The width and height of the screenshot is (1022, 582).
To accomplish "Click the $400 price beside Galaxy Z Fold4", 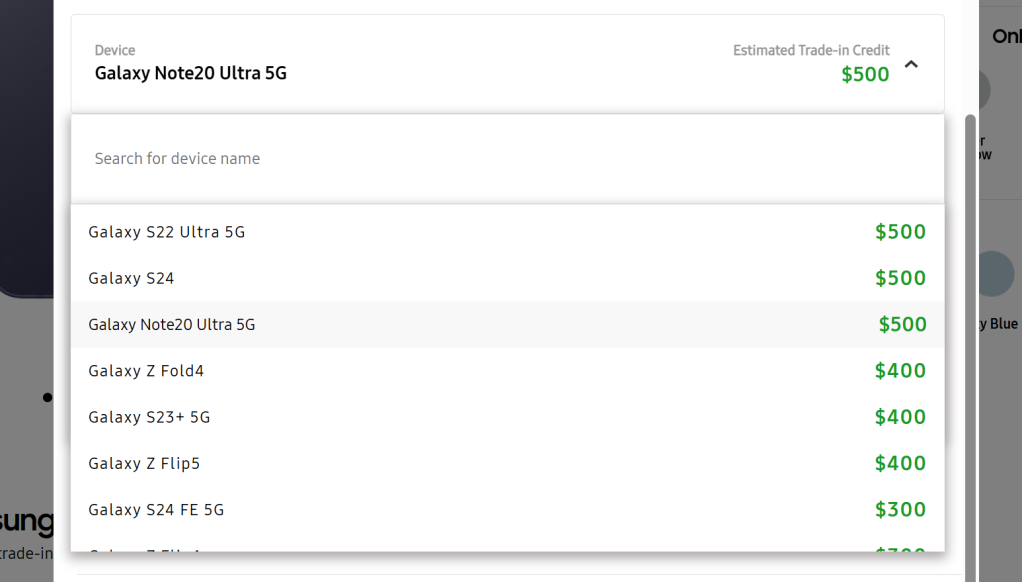I will [x=900, y=371].
